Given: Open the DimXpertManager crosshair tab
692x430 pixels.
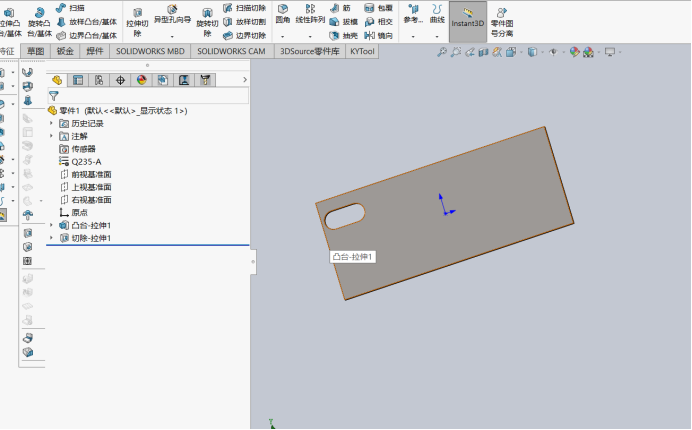Looking at the screenshot, I should click(x=120, y=80).
